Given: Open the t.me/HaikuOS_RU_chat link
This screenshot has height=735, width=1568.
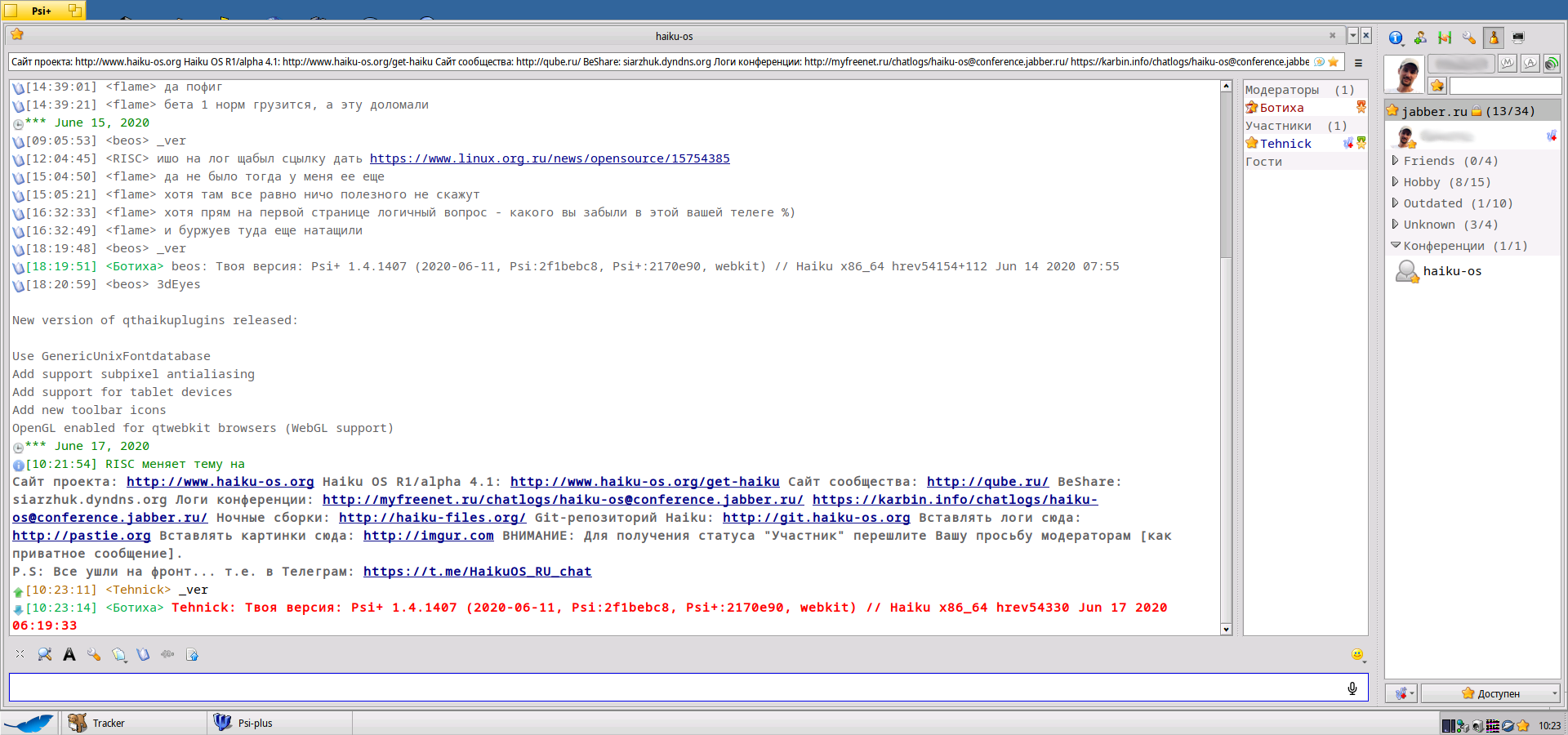Looking at the screenshot, I should (478, 572).
